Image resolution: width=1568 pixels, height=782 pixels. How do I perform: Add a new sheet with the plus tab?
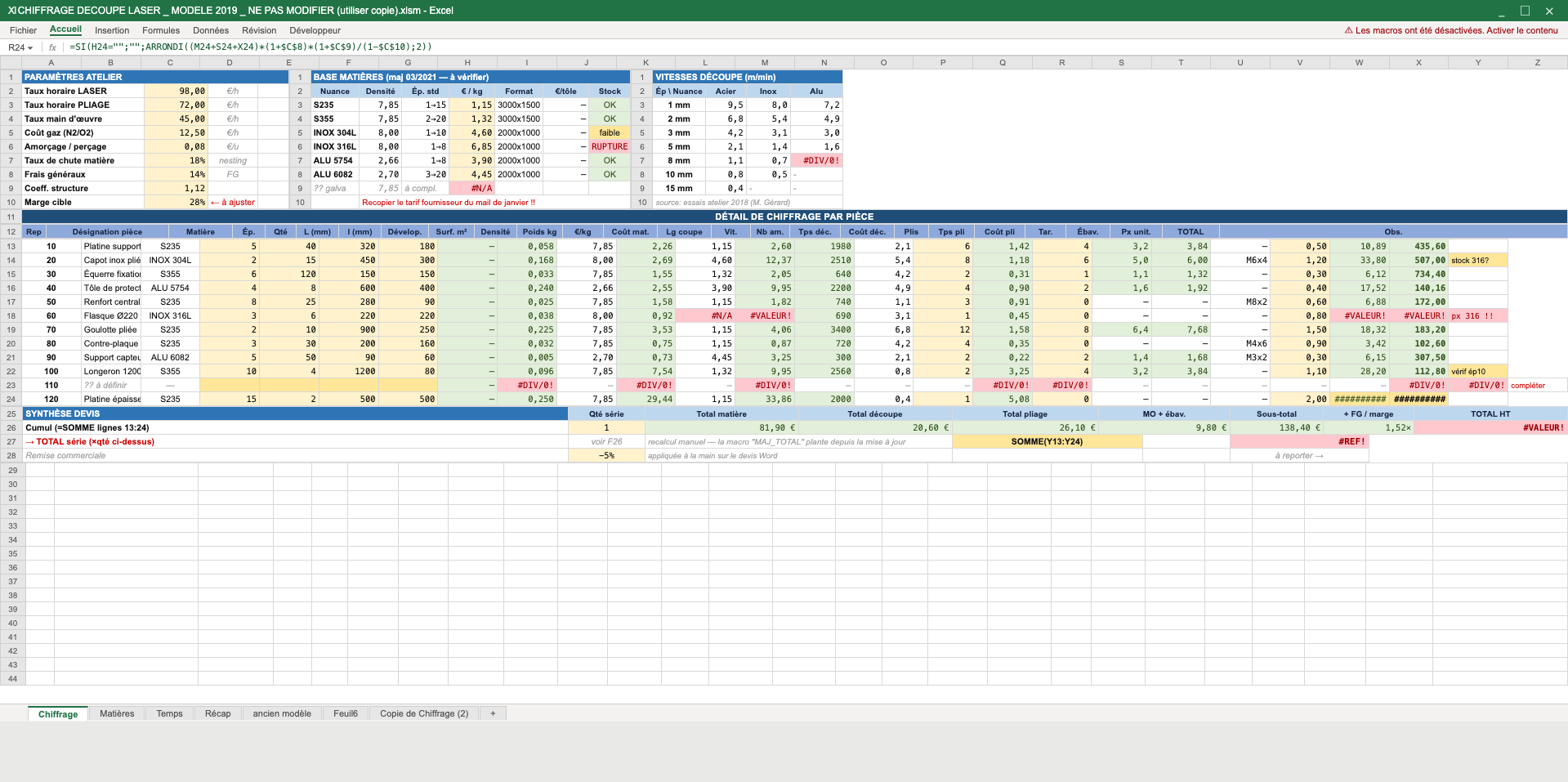pyautogui.click(x=493, y=713)
